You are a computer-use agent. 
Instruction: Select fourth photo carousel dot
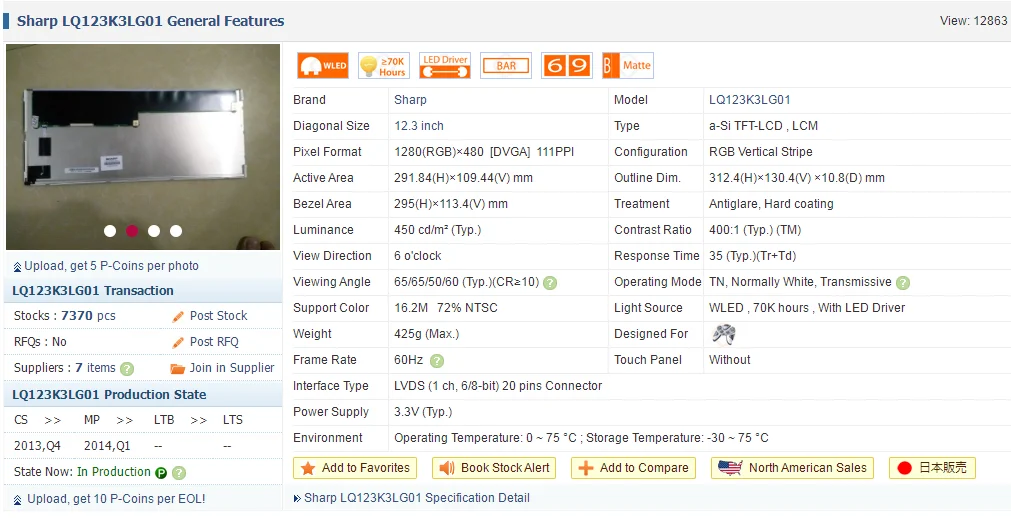[175, 231]
